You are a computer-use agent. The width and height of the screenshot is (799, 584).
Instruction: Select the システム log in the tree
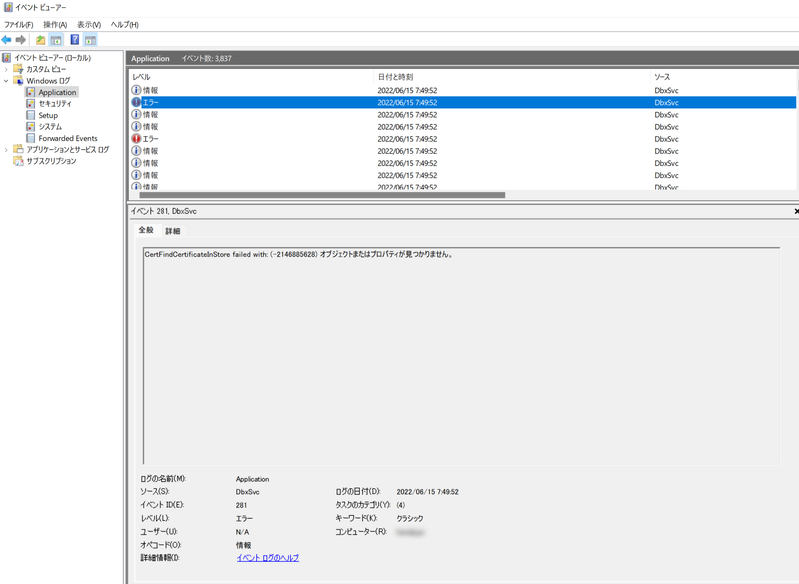(50, 127)
